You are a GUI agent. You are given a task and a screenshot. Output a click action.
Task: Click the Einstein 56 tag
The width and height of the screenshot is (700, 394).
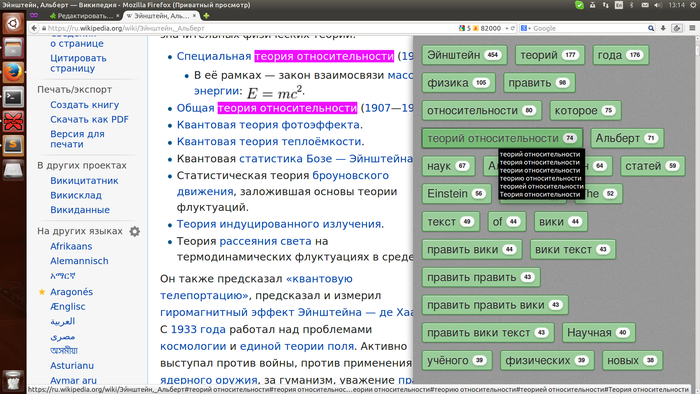(x=457, y=193)
